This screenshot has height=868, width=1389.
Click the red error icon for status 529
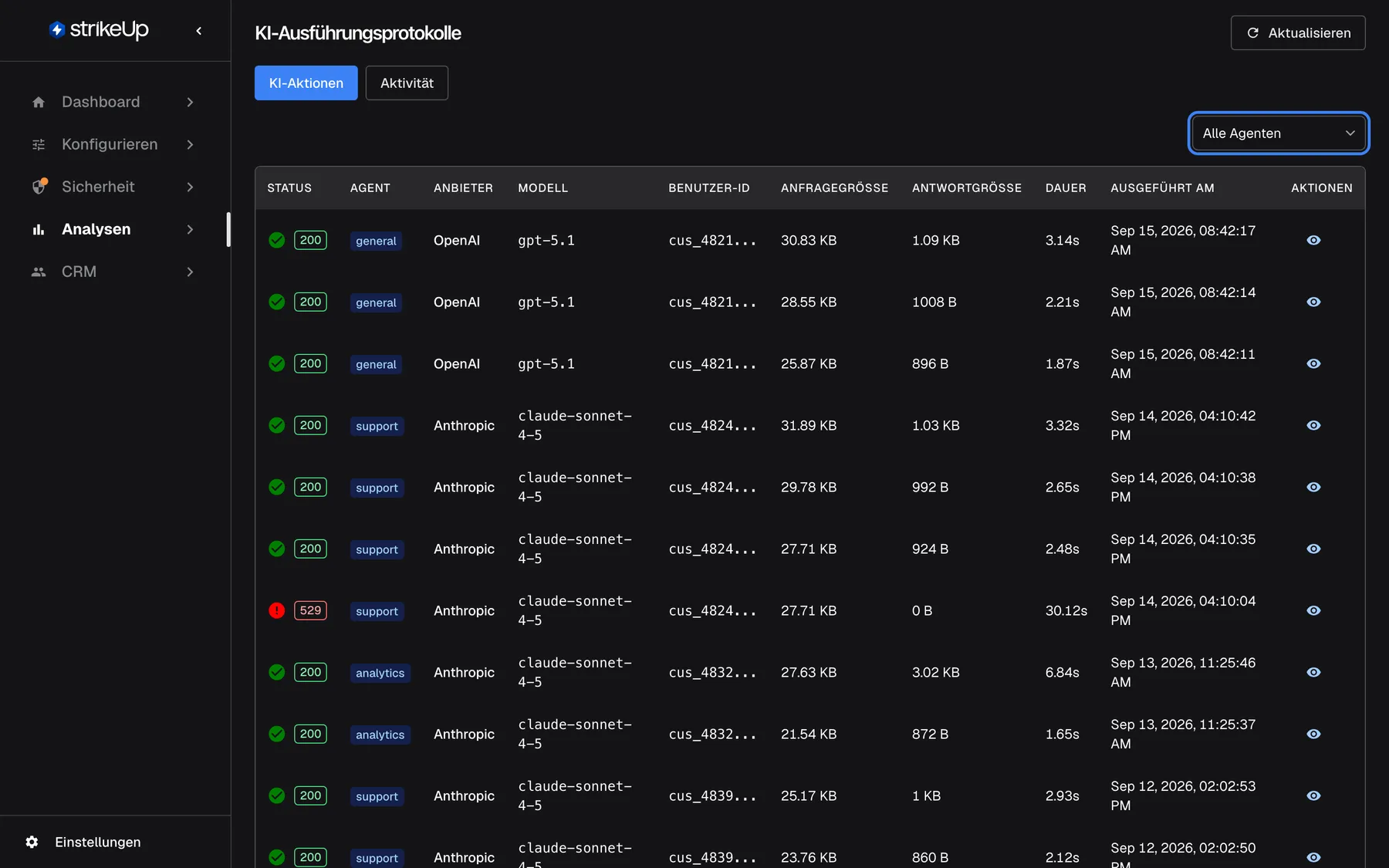coord(277,610)
